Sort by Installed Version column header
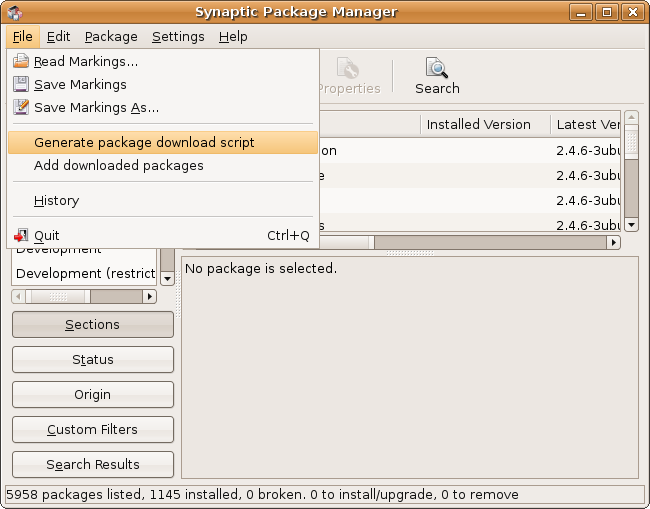 (x=485, y=124)
